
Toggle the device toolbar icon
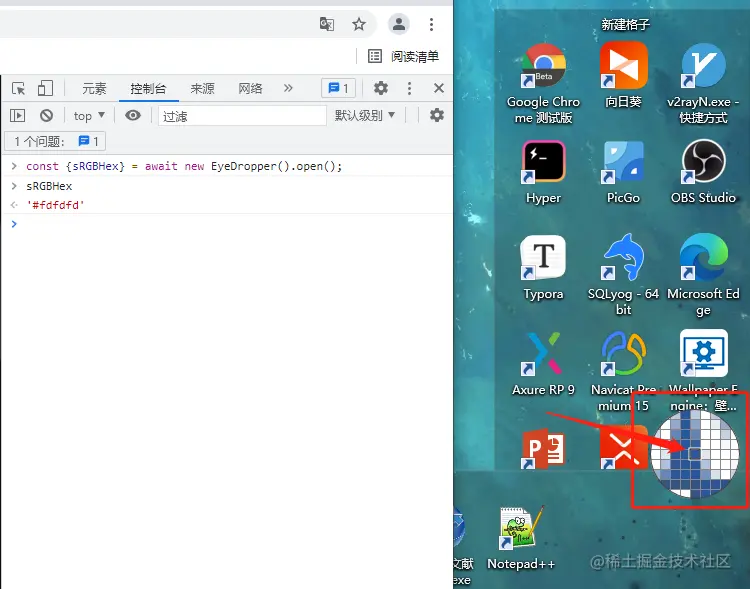point(45,89)
